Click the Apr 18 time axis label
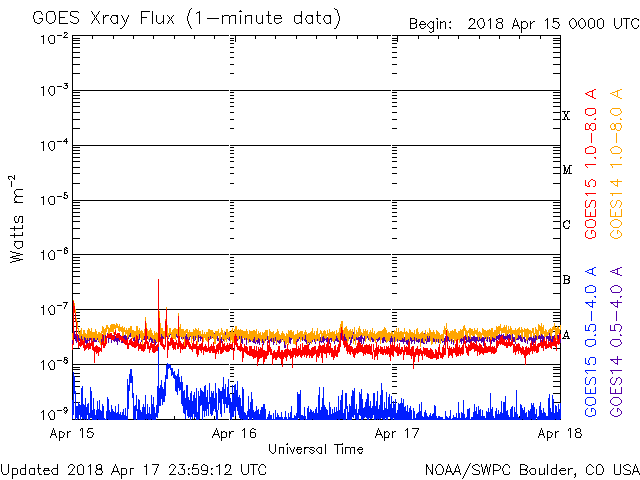The width and height of the screenshot is (640, 480). (558, 434)
